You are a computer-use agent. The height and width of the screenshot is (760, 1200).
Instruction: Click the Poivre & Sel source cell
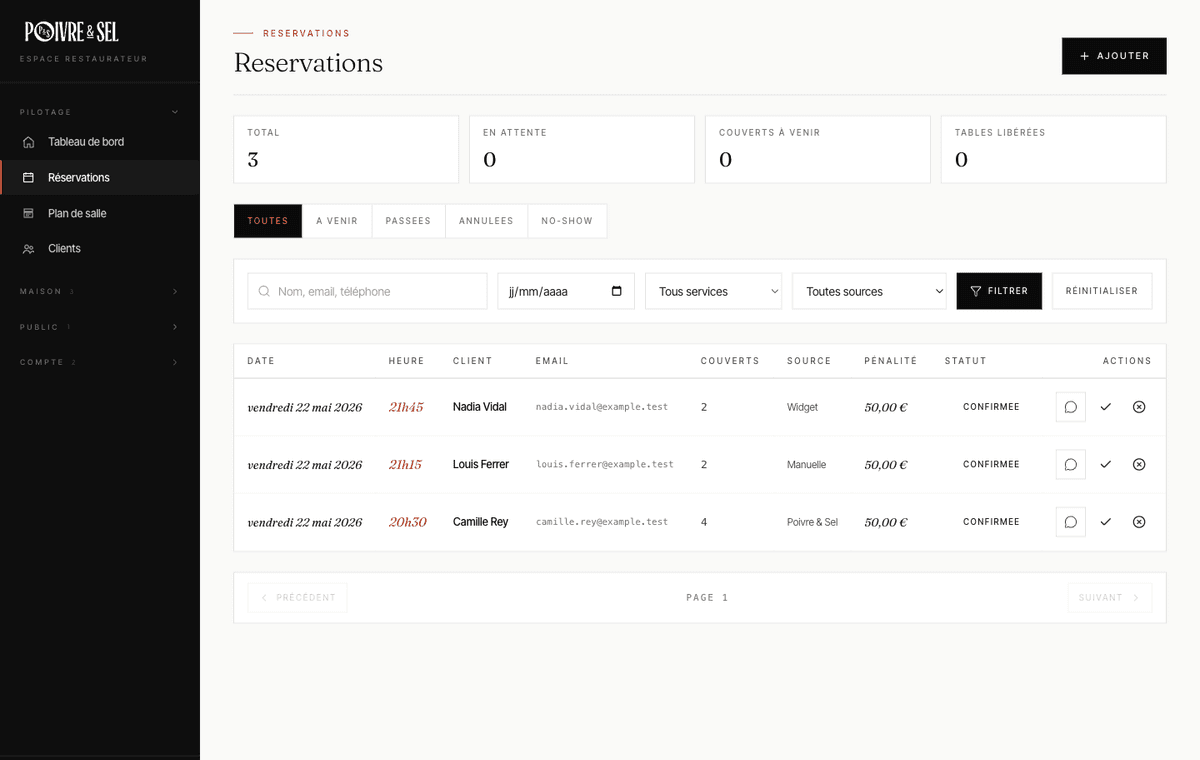pyautogui.click(x=813, y=522)
